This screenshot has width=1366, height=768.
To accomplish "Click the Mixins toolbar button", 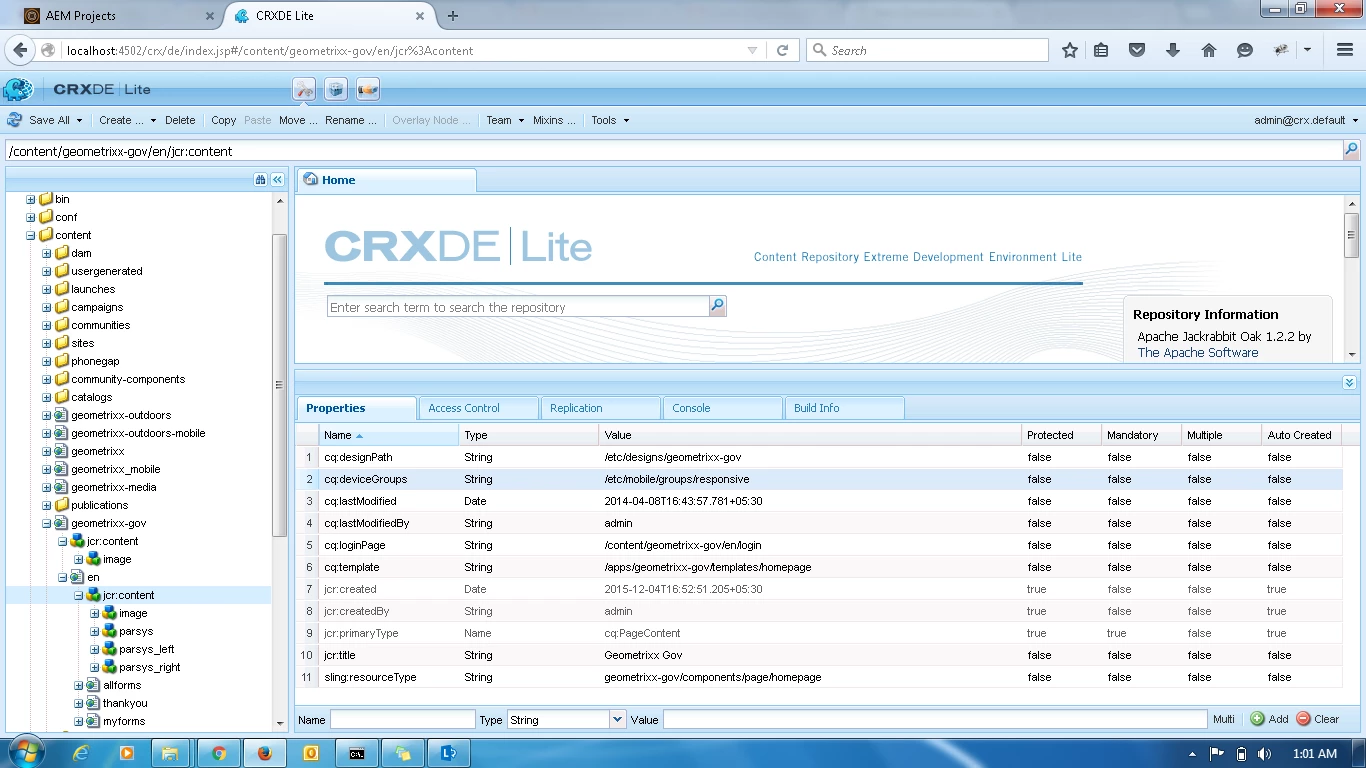I will coord(554,120).
